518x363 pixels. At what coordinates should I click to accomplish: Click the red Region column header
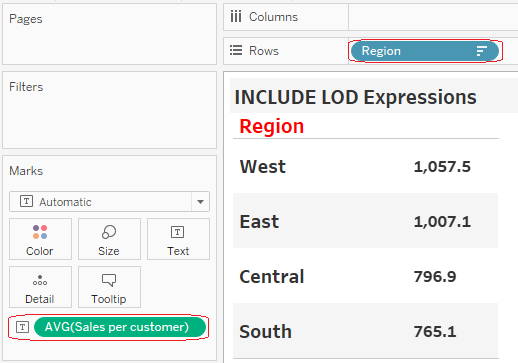pyautogui.click(x=272, y=126)
